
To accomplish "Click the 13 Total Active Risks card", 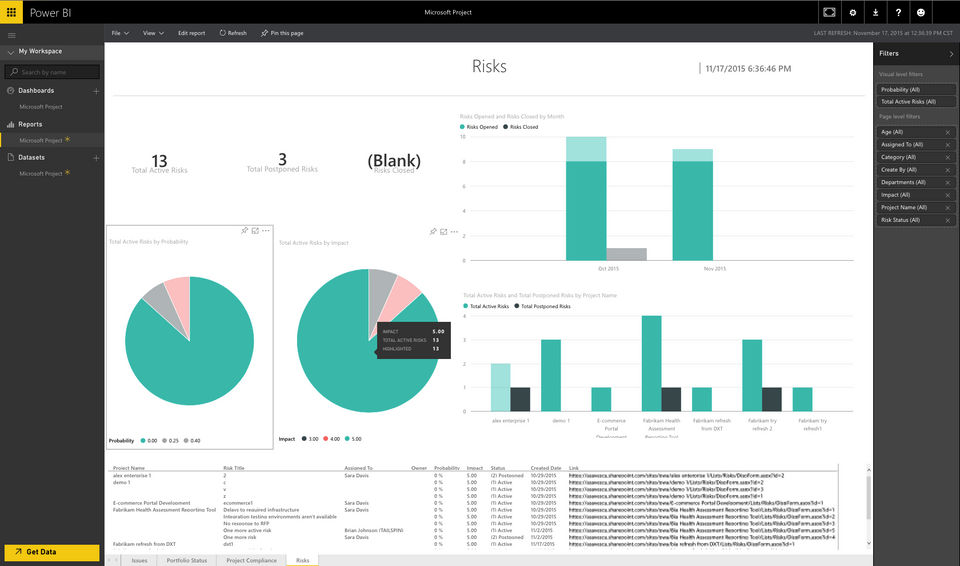I will [159, 164].
